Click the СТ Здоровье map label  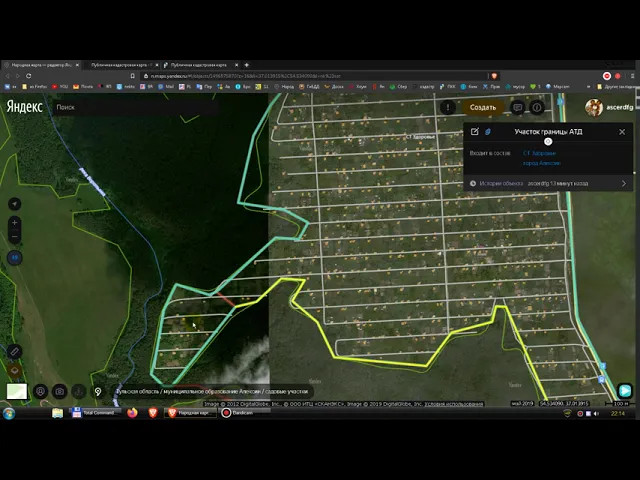pos(420,137)
